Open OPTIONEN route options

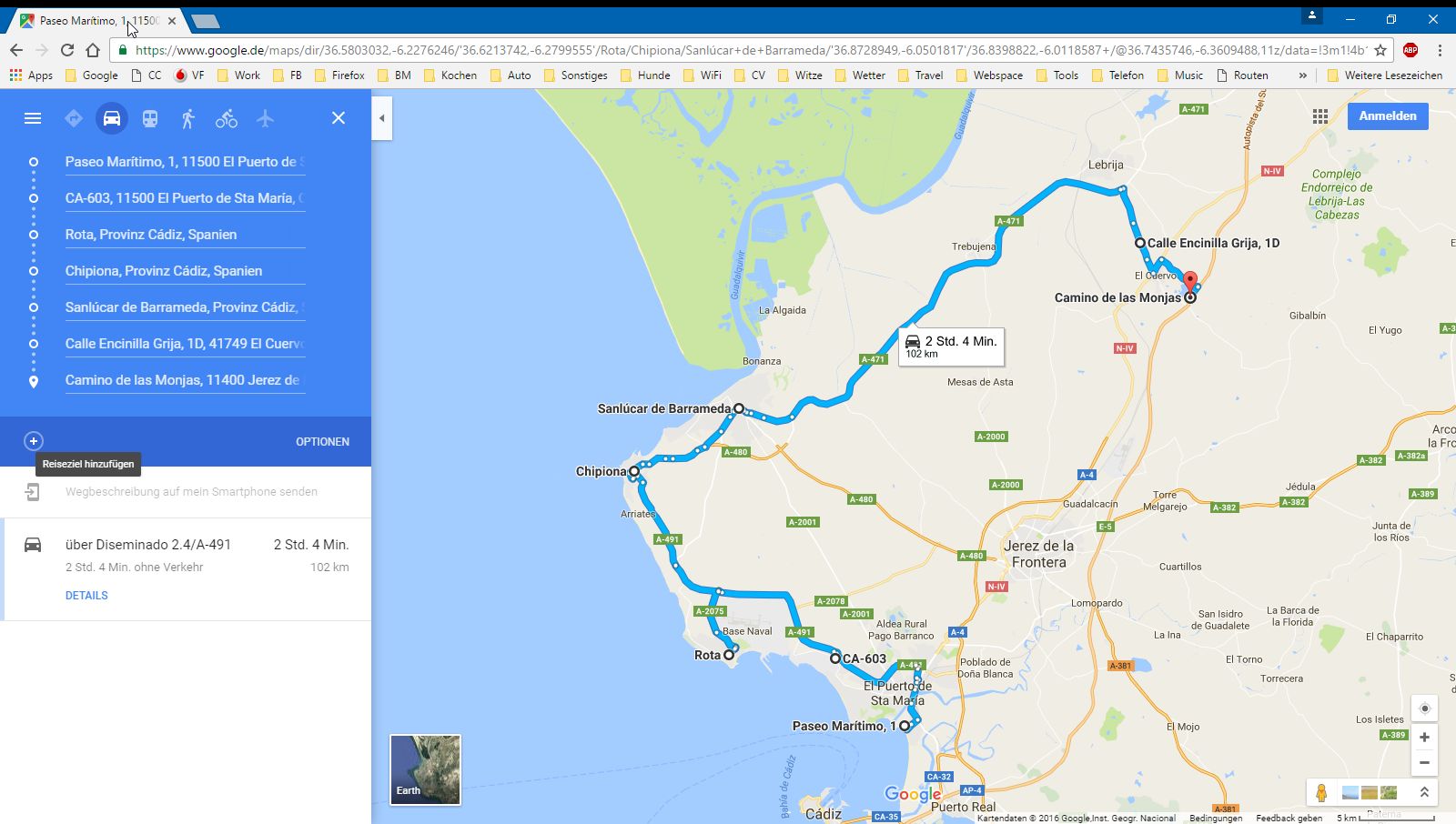click(322, 442)
